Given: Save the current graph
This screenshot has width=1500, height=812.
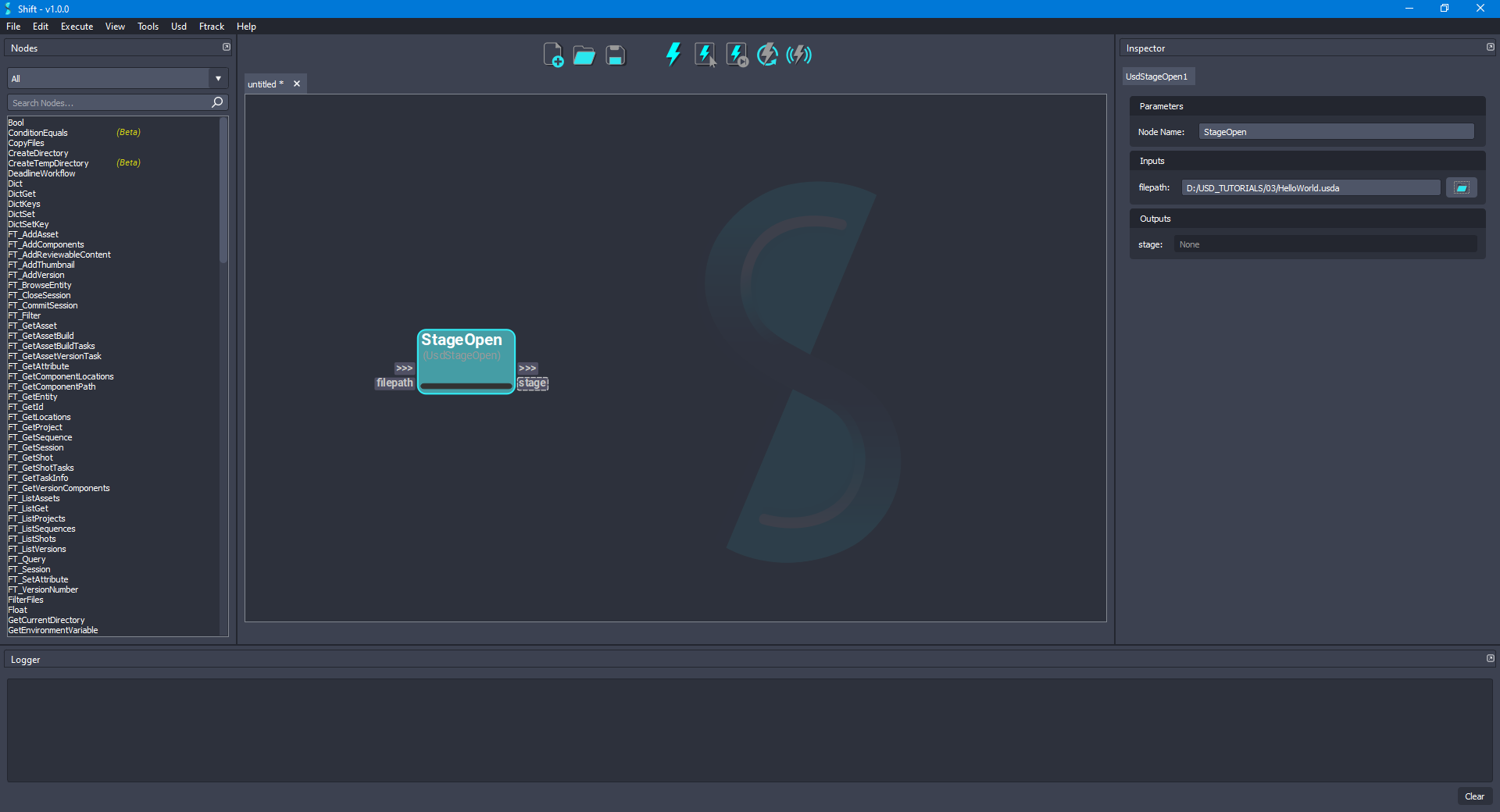Looking at the screenshot, I should 615,55.
